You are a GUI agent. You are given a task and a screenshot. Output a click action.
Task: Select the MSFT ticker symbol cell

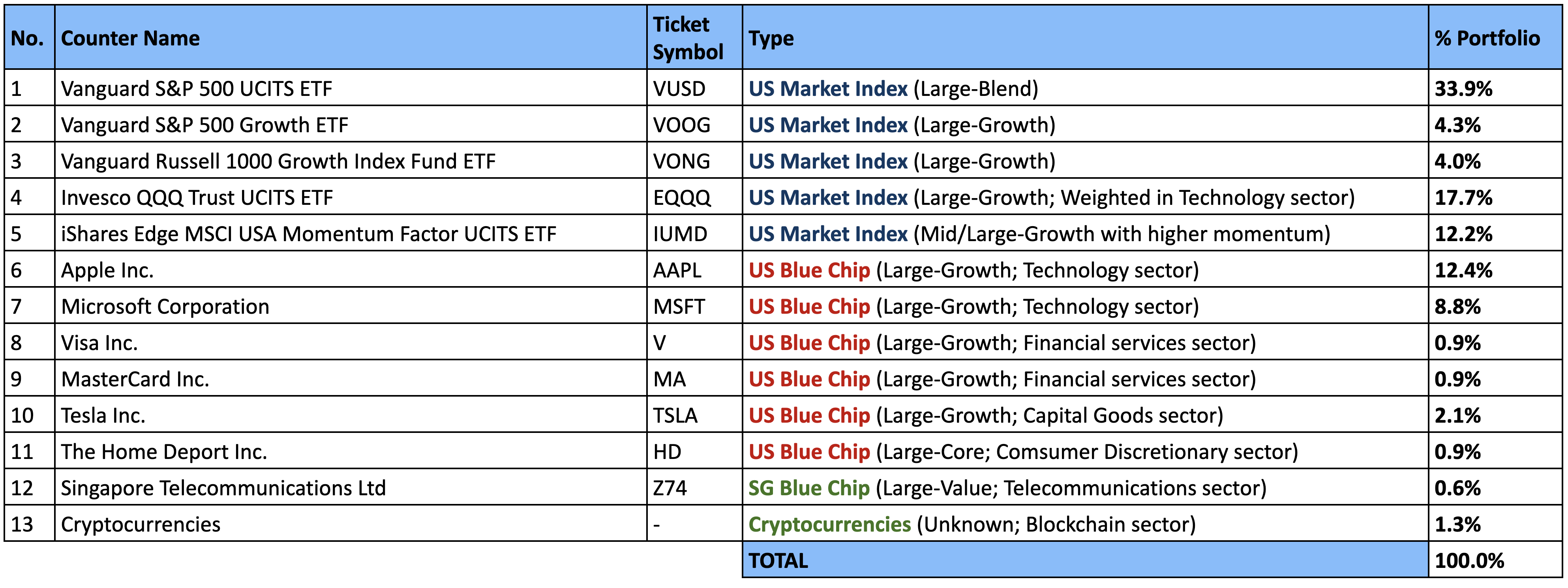pyautogui.click(x=679, y=307)
